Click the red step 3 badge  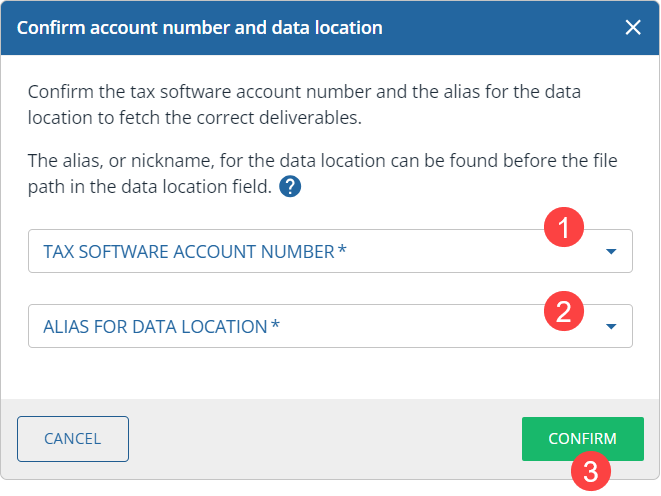click(x=591, y=470)
